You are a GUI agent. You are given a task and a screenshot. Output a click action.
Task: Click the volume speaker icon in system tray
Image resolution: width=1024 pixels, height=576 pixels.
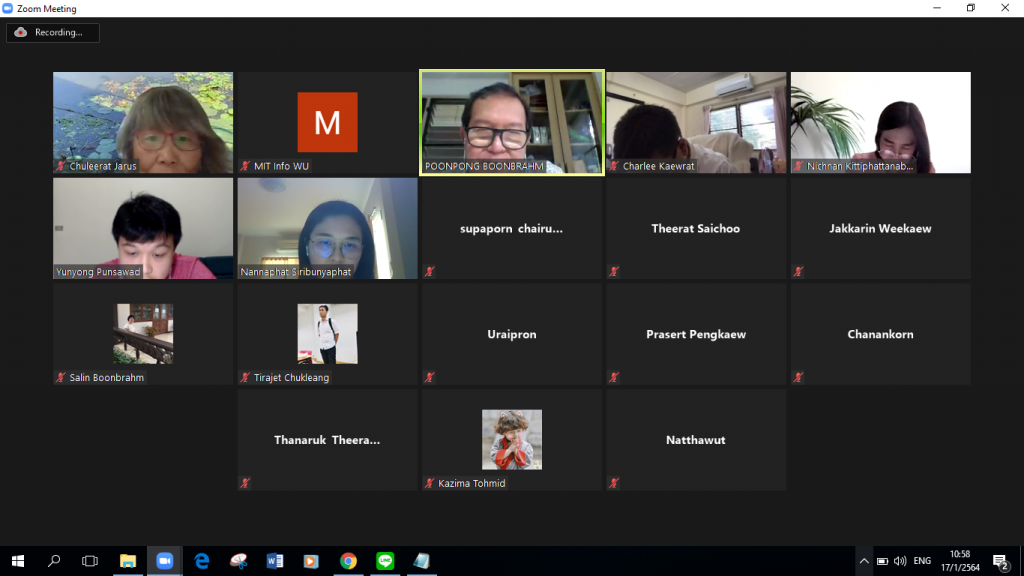pyautogui.click(x=899, y=561)
